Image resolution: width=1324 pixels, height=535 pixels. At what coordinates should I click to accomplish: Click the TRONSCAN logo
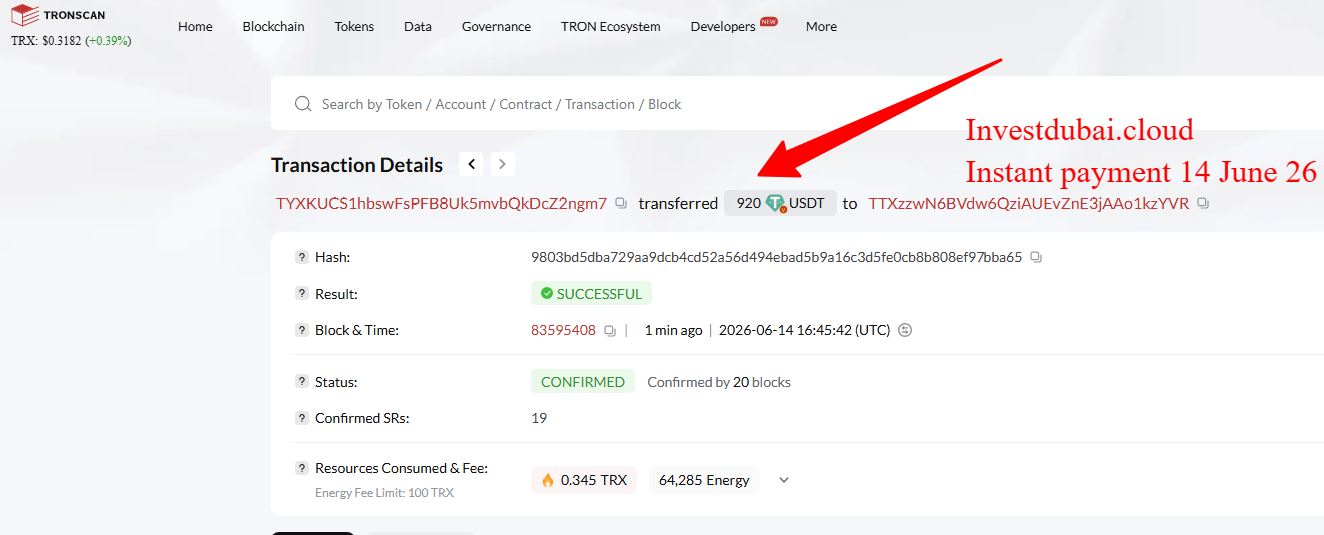(58, 15)
